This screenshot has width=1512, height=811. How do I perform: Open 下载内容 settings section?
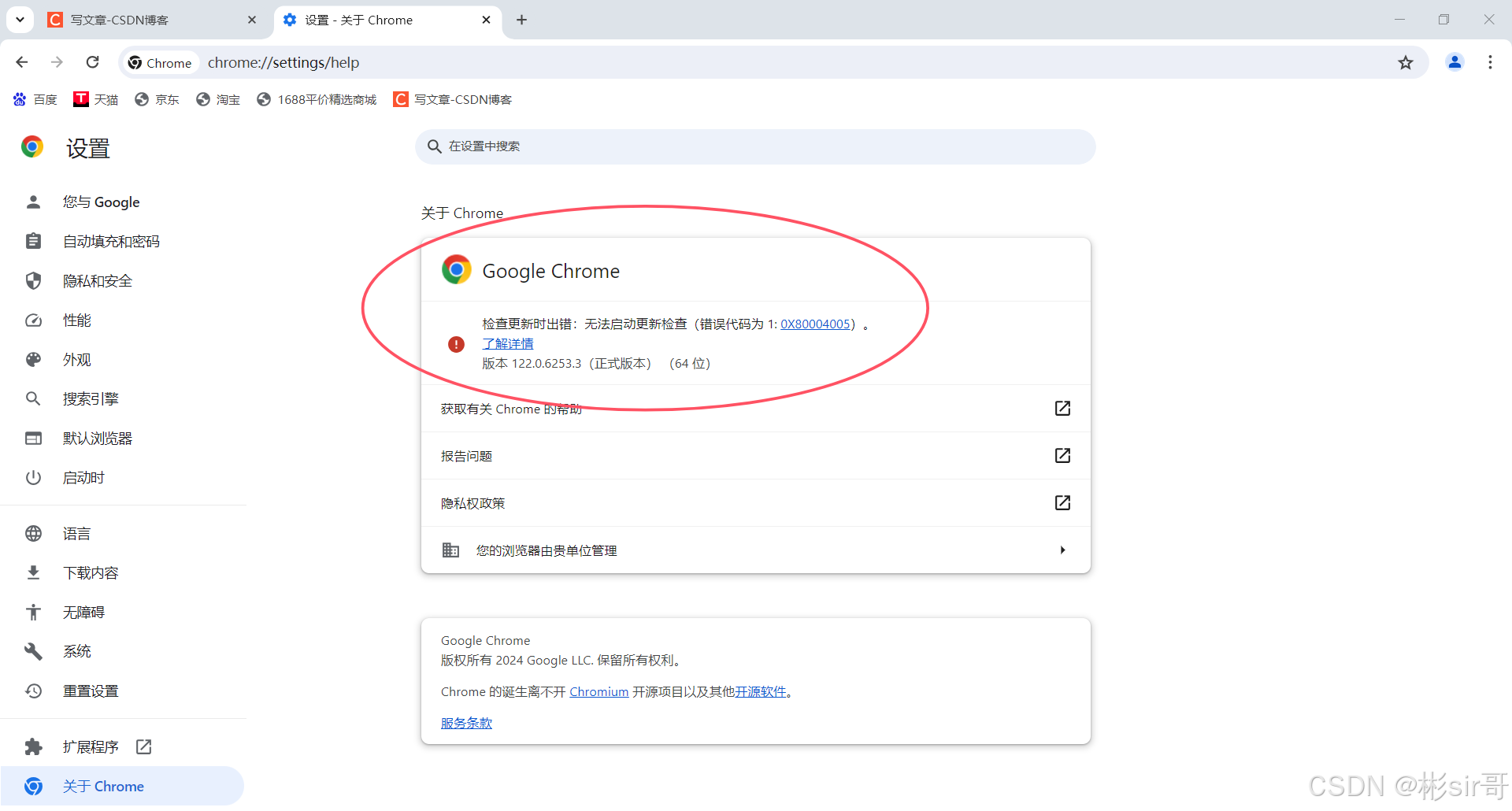tap(122, 573)
